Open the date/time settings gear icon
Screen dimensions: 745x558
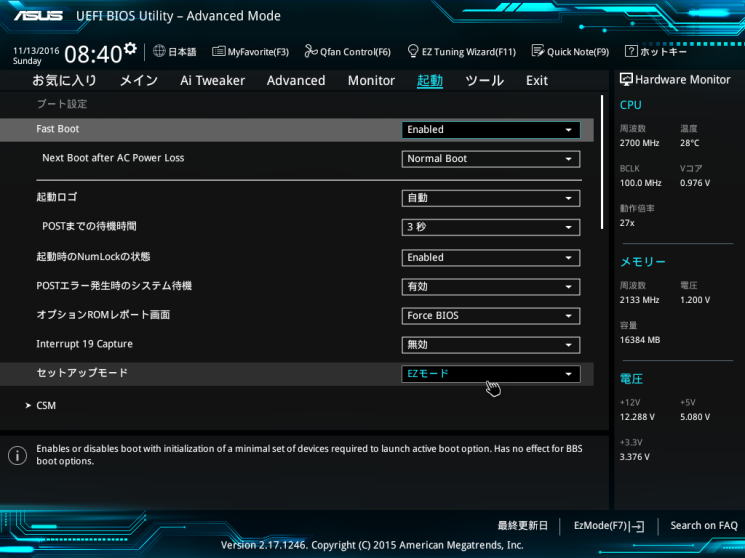[130, 48]
